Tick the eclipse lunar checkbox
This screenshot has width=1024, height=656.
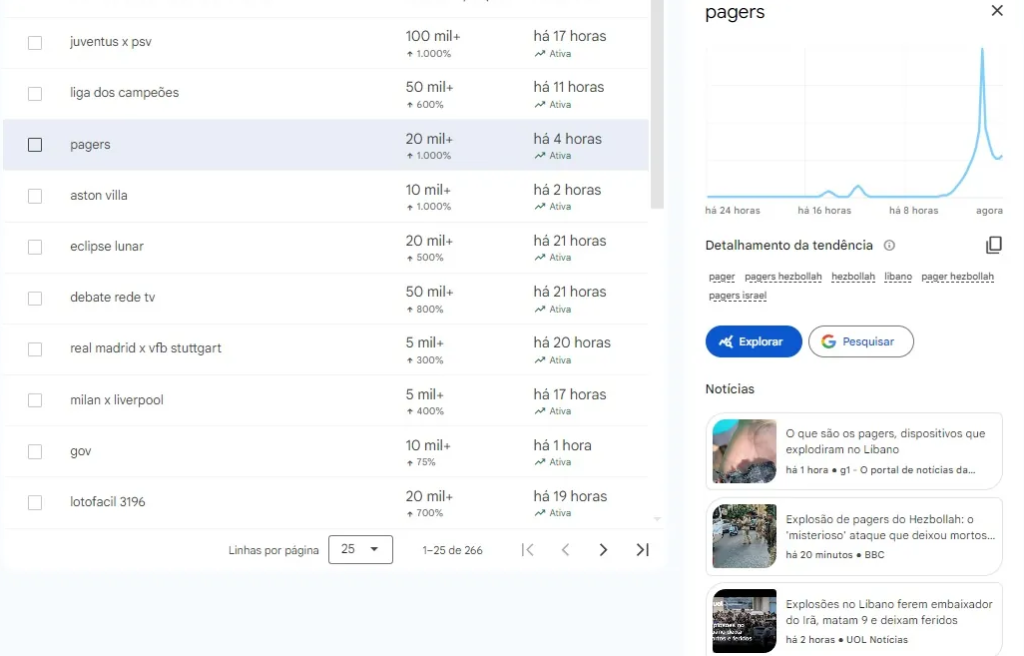point(35,247)
